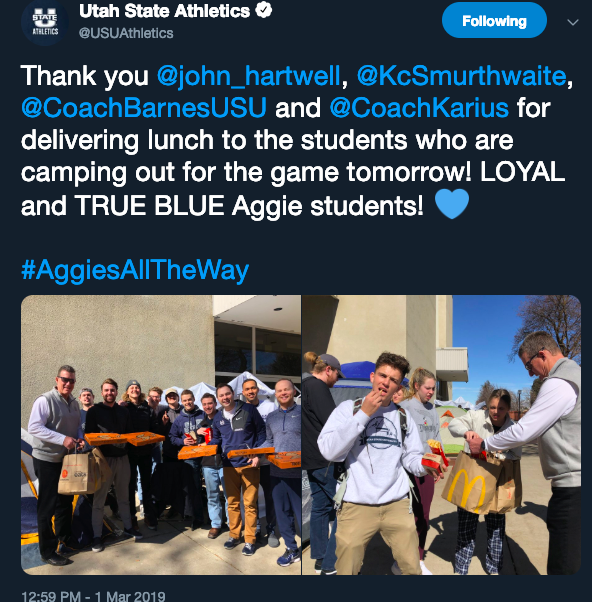Click the verified checkmark badge

click(x=264, y=10)
